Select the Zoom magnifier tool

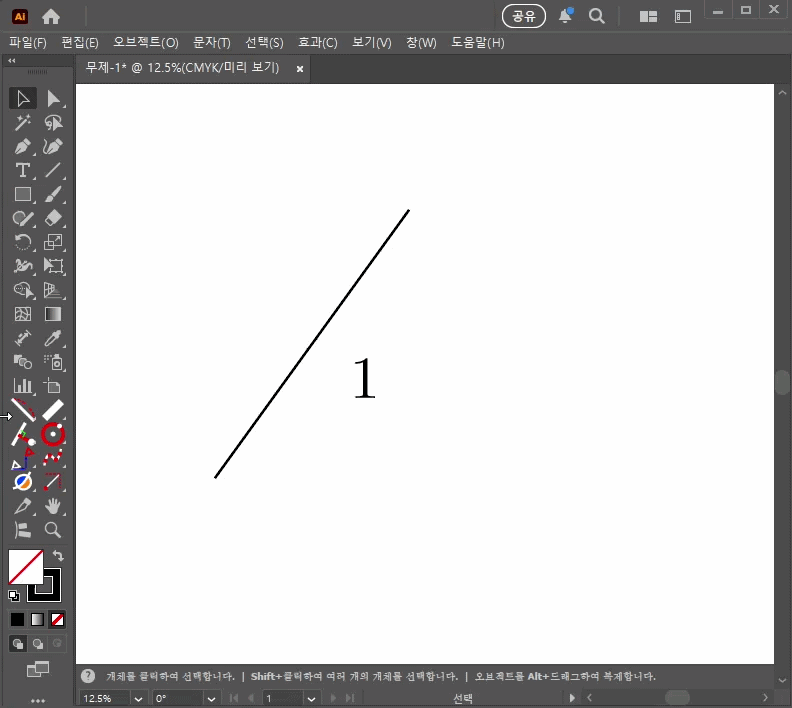(53, 530)
